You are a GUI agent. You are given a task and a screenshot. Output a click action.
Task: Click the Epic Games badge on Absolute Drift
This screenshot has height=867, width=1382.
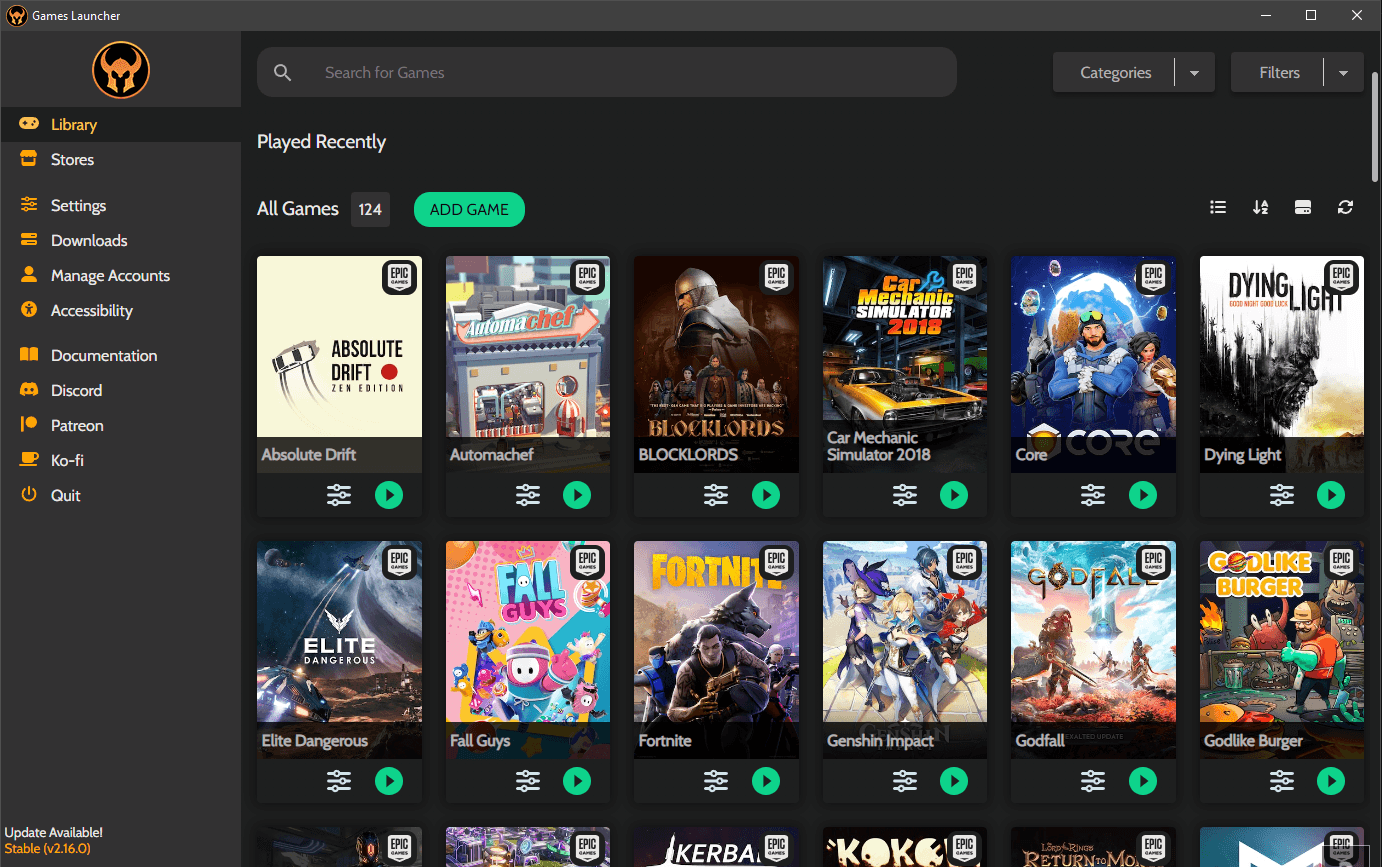[x=399, y=277]
